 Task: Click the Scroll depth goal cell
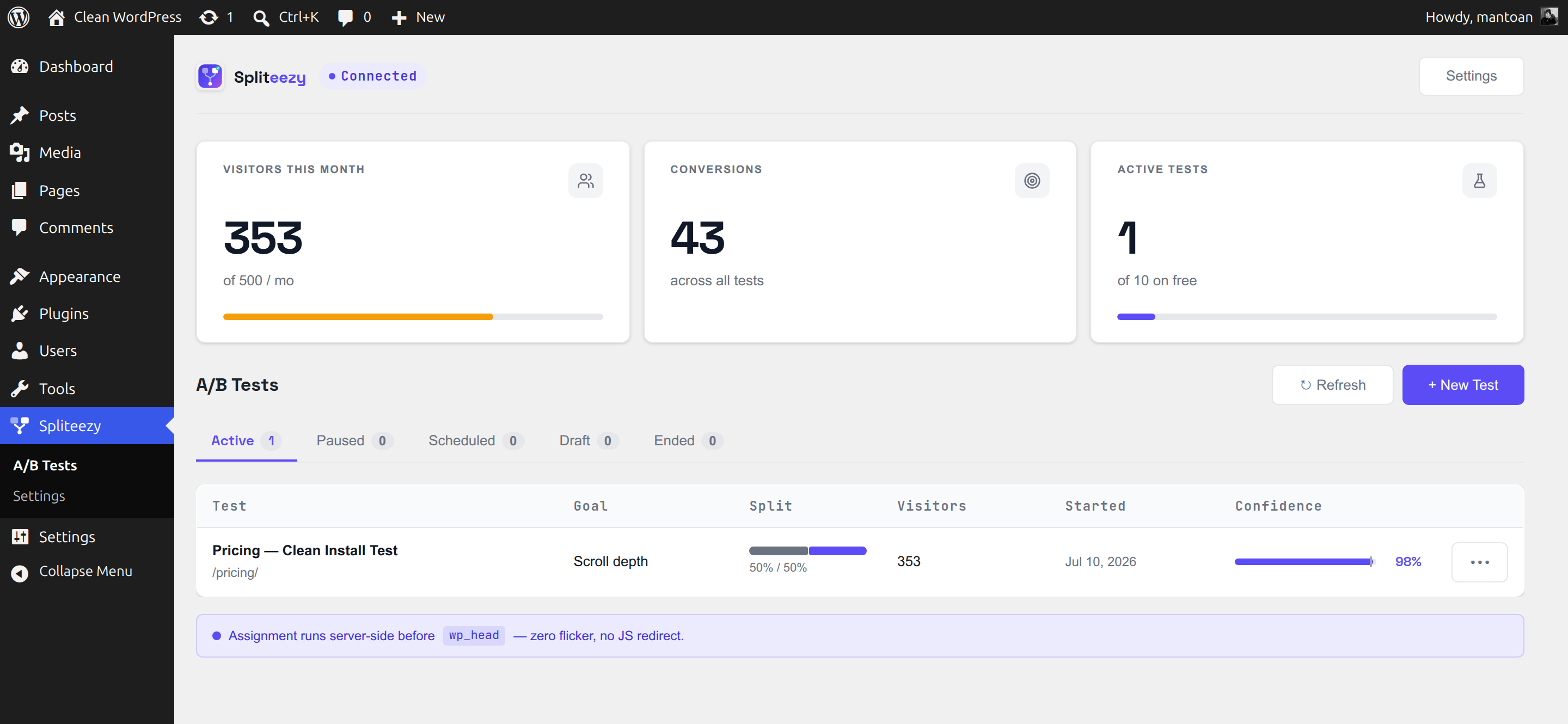coord(610,561)
